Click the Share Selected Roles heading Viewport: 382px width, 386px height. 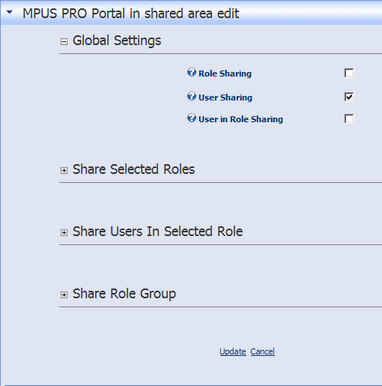point(134,169)
